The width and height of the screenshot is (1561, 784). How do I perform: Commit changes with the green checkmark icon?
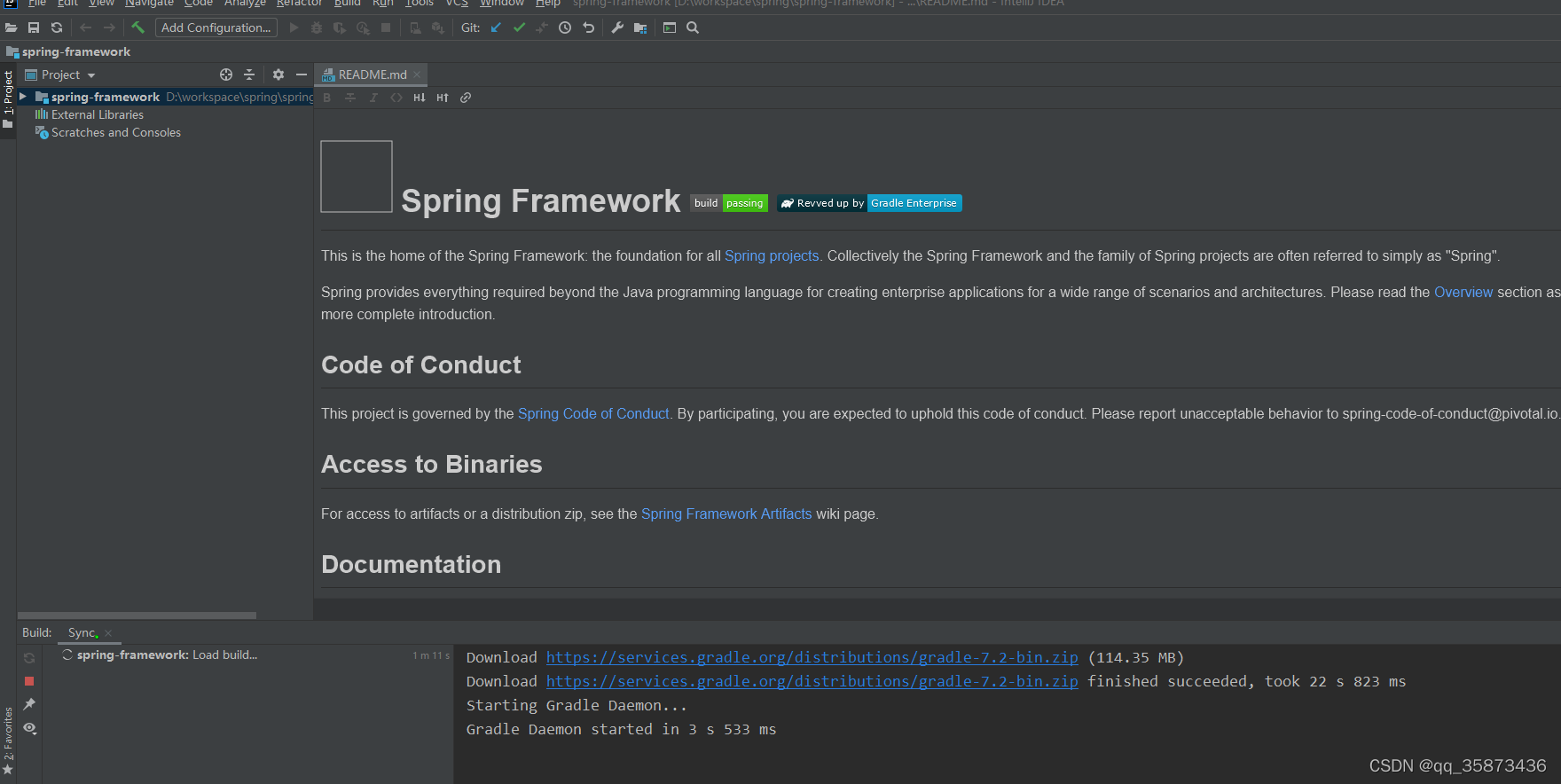(519, 27)
